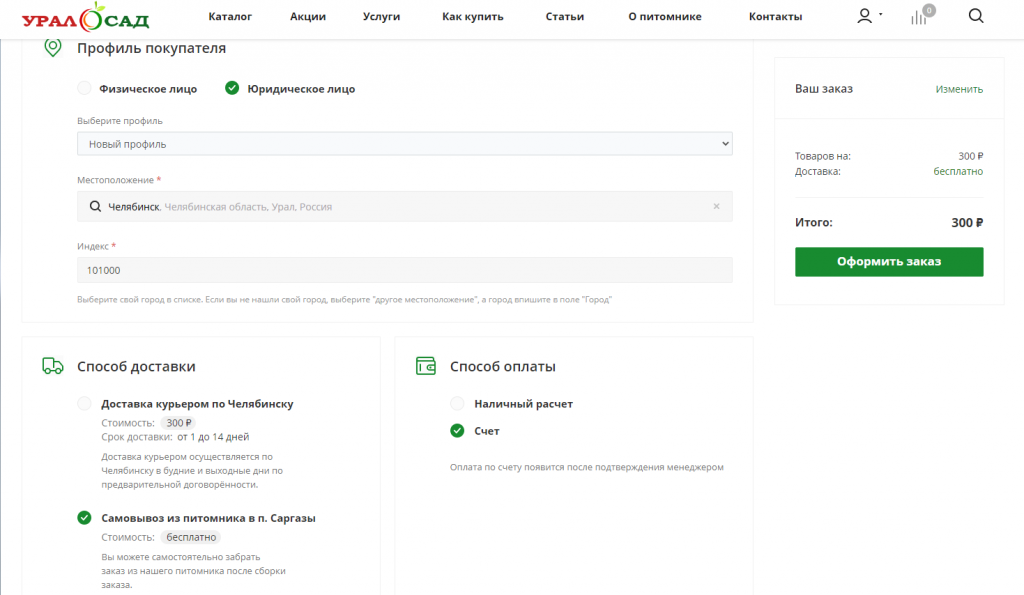Click the delivery truck icon
The height and width of the screenshot is (595, 1024).
click(53, 366)
